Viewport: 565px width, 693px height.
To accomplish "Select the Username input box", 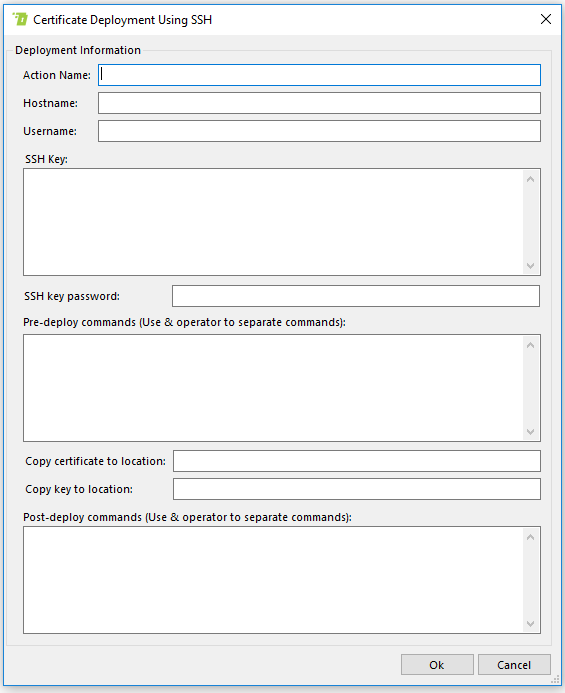I will (319, 131).
